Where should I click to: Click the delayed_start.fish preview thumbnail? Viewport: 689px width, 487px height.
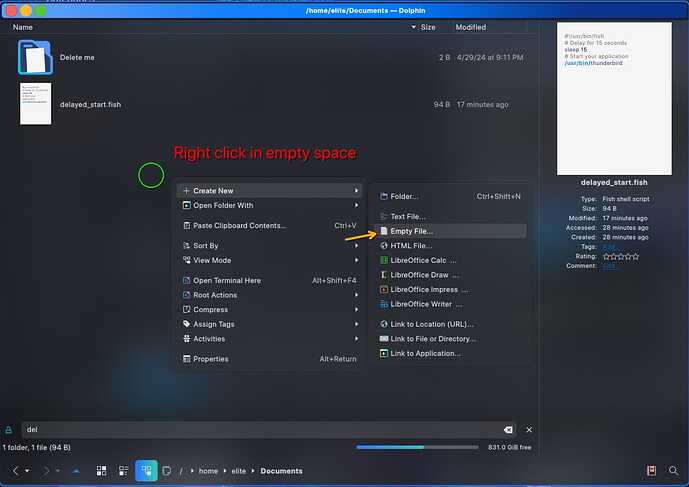click(613, 96)
